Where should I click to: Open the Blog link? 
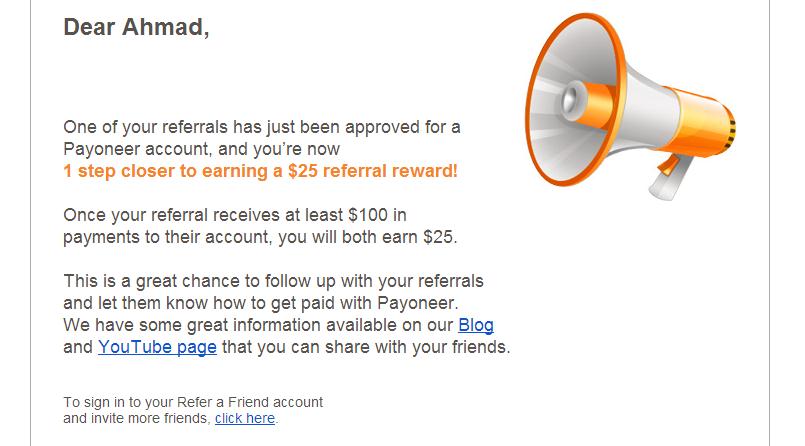476,326
